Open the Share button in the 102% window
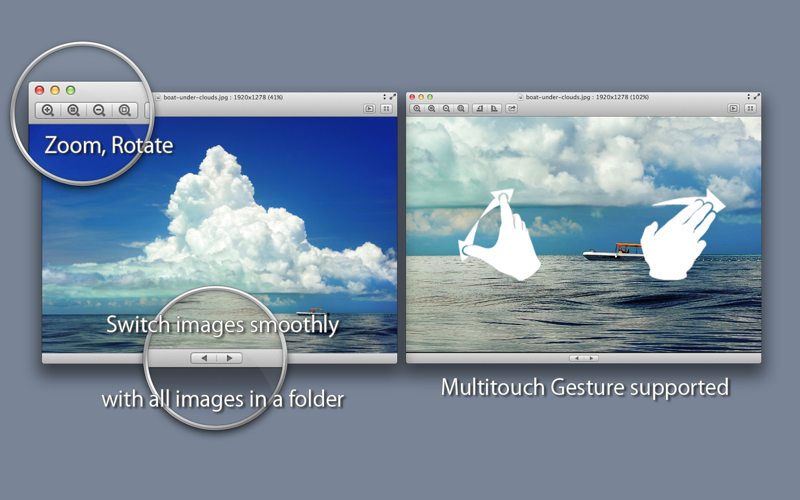This screenshot has width=800, height=500. 511,108
